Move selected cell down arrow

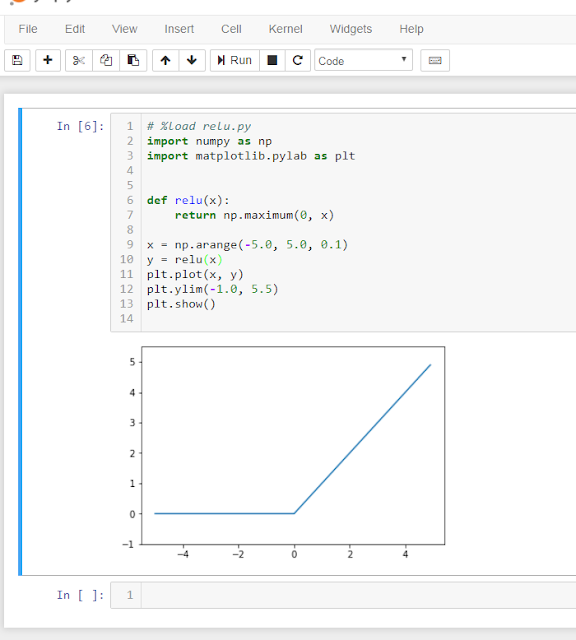pos(192,60)
